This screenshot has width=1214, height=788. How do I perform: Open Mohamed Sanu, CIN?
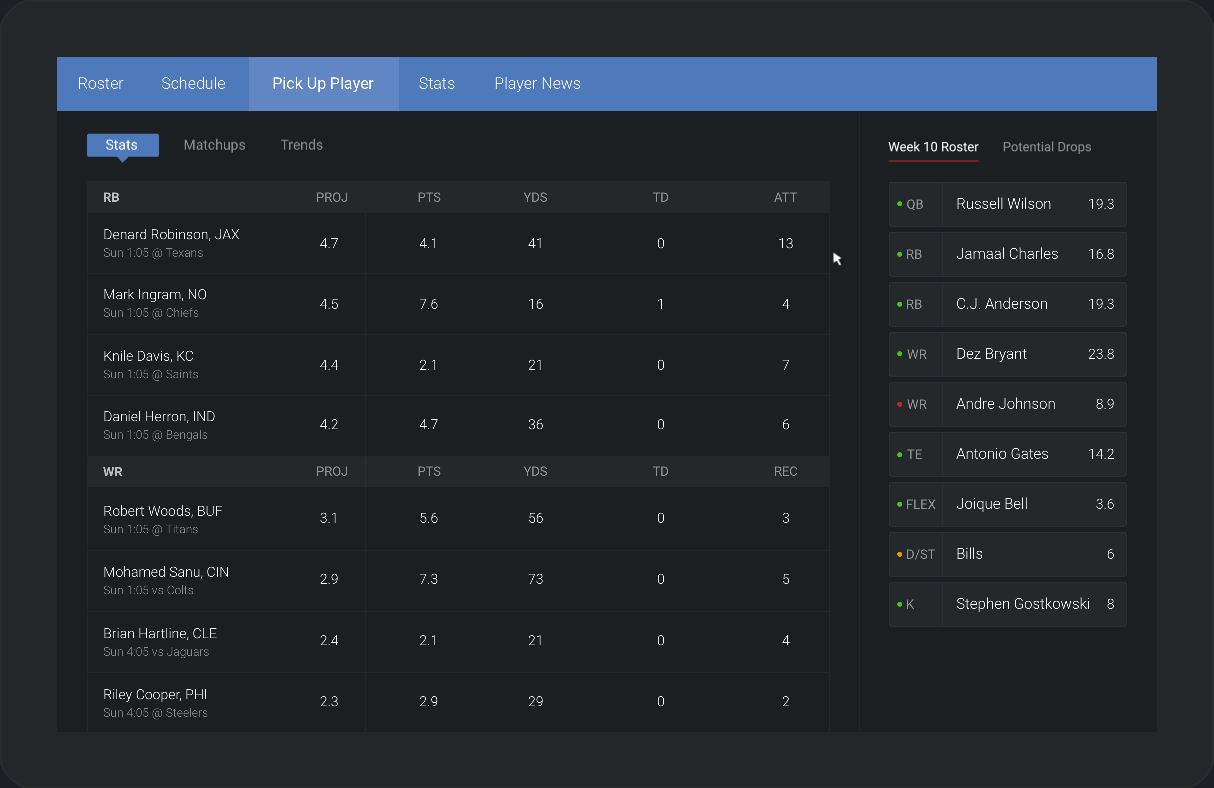point(166,572)
